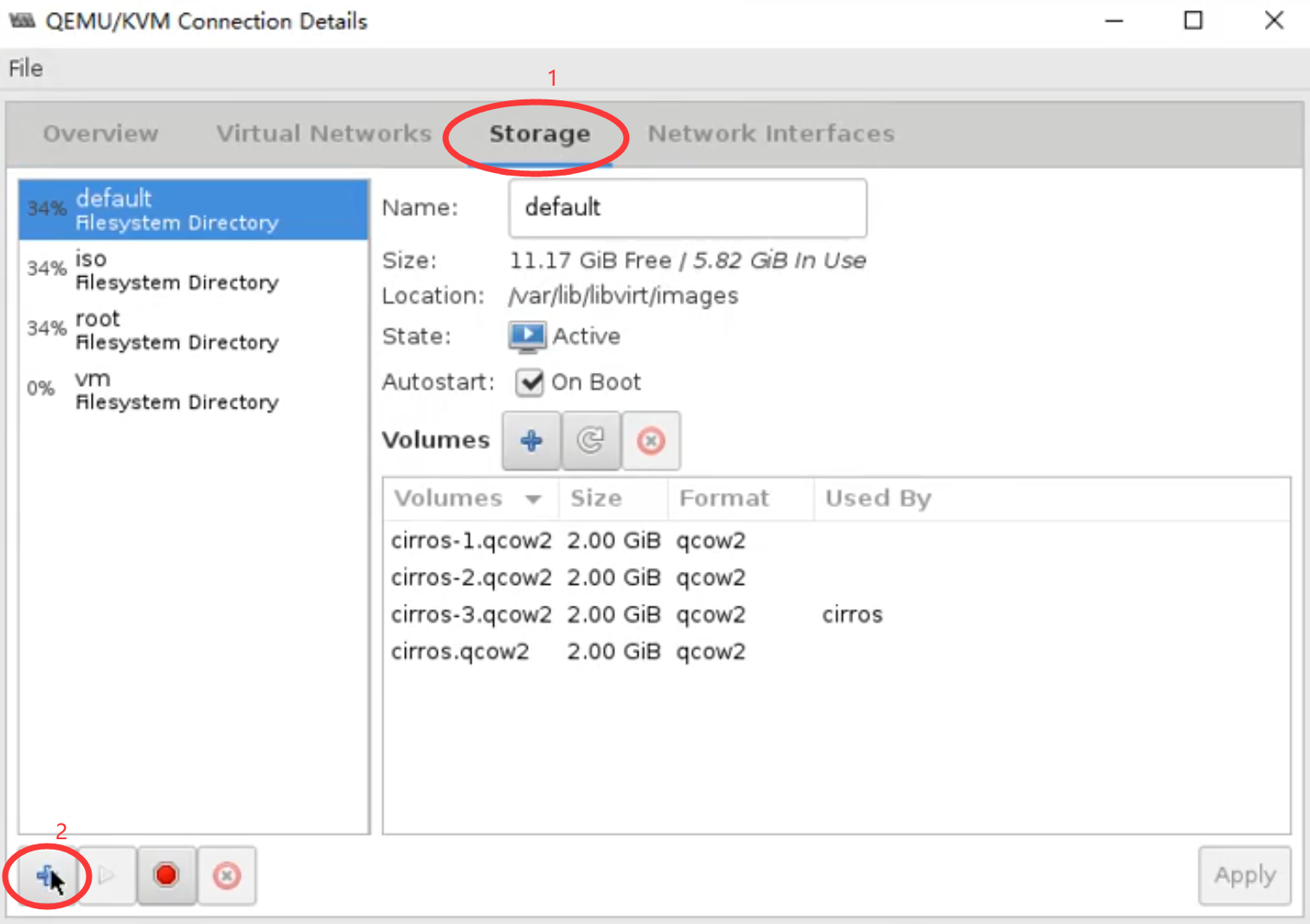Viewport: 1310px width, 924px height.
Task: Click the Active state monitor icon
Action: [527, 337]
